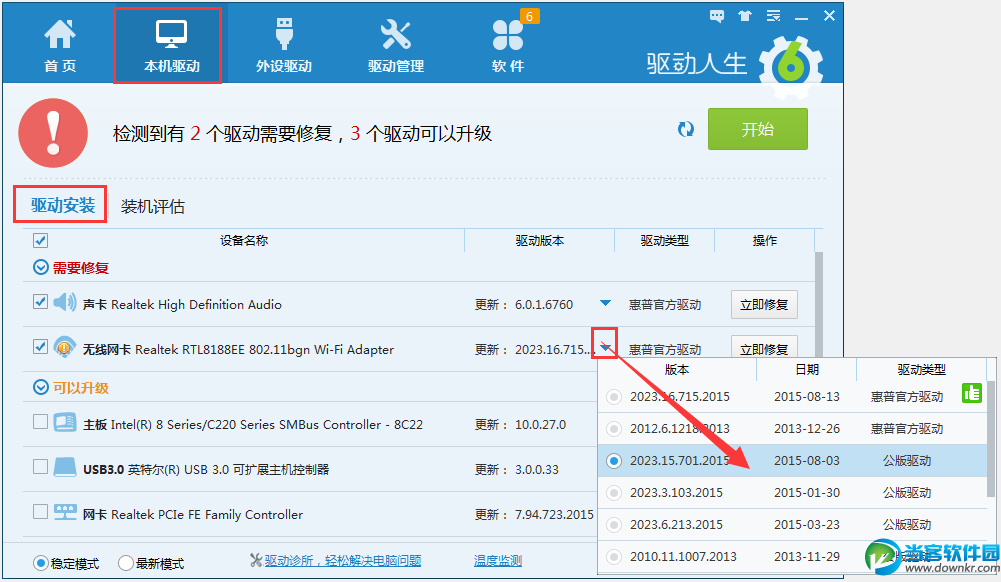This screenshot has width=1001, height=582.
Task: Check the 主板 Intel SMBus Controller checkbox
Action: (40, 422)
